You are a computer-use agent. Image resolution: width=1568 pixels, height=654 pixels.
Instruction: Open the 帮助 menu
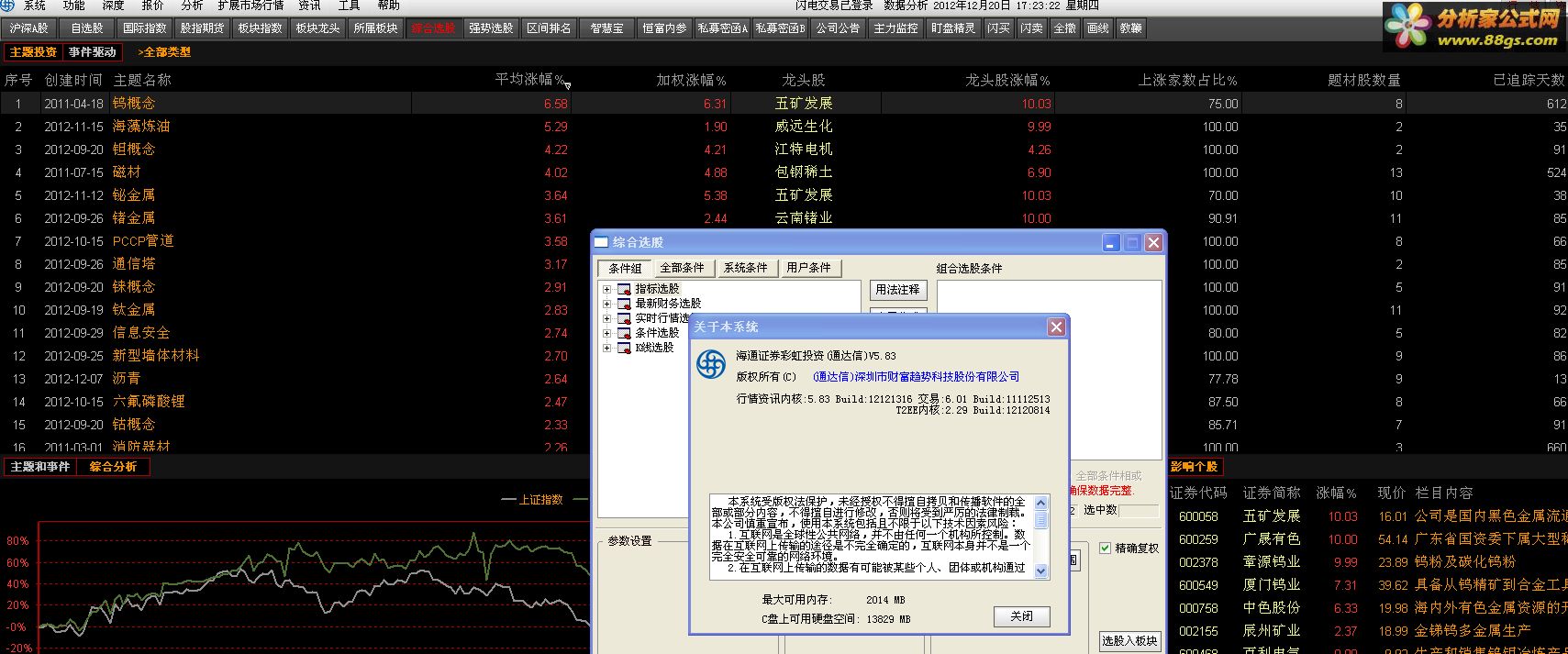click(388, 6)
